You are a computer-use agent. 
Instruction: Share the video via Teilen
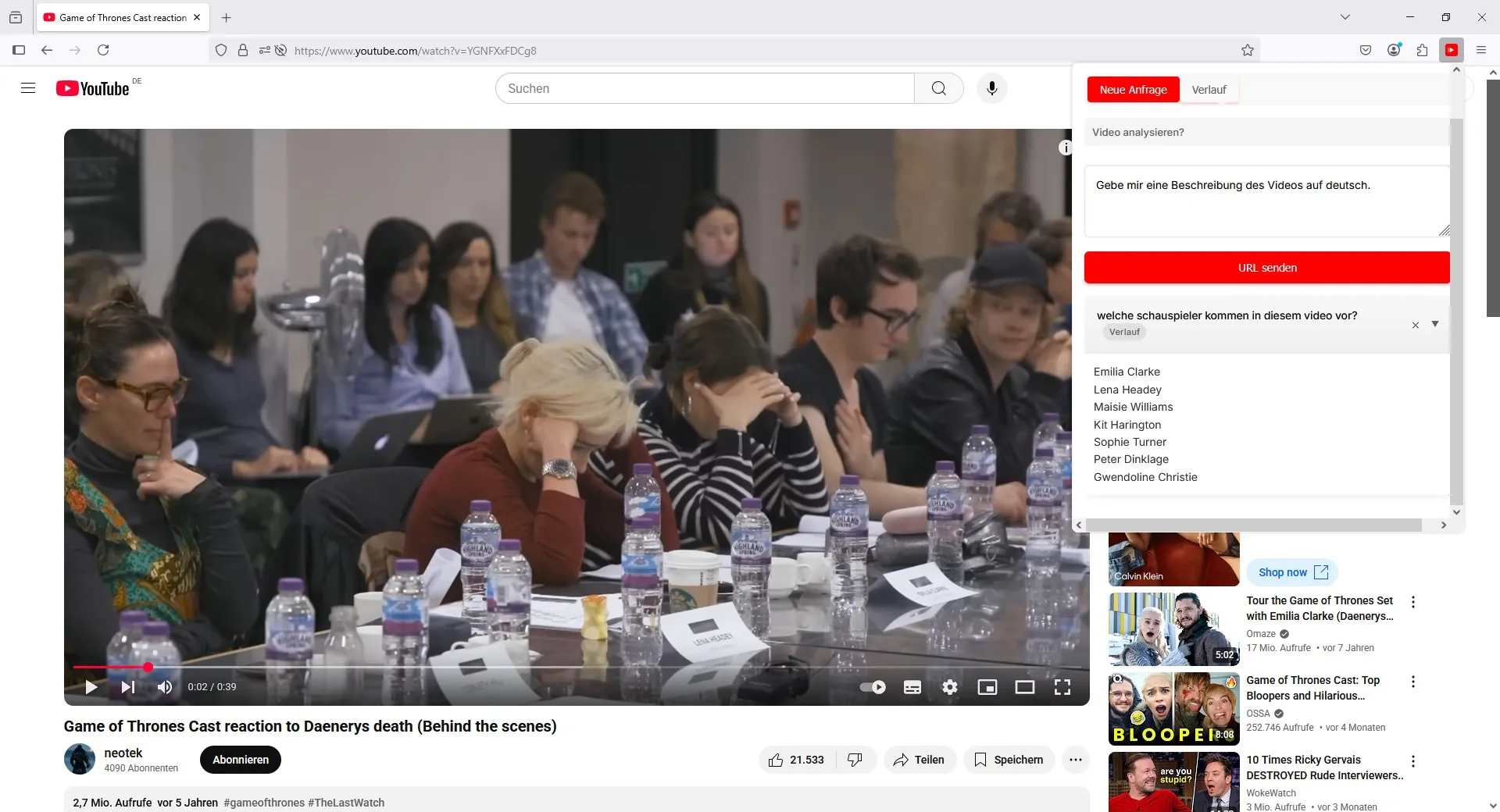pos(920,760)
